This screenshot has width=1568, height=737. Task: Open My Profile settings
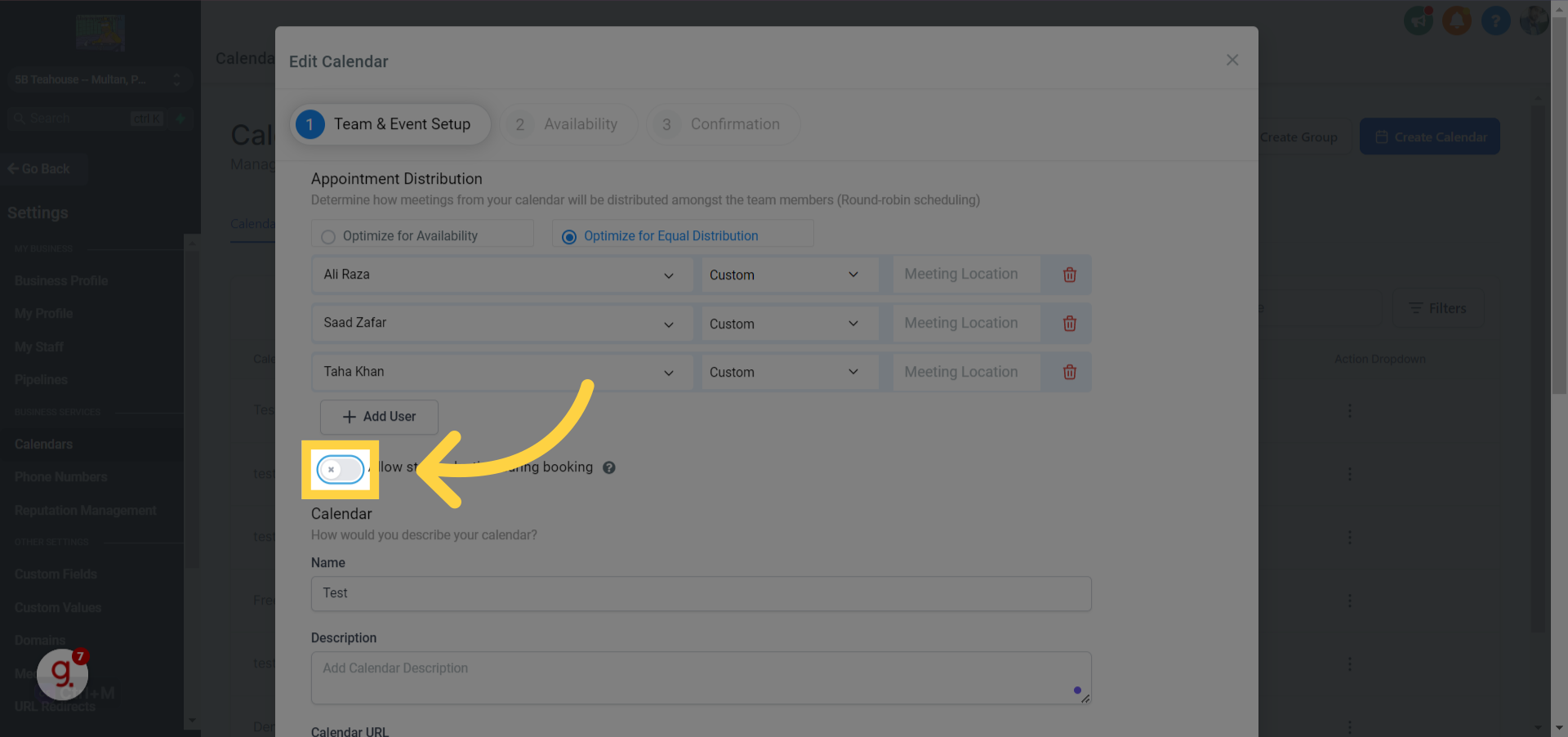click(x=43, y=313)
